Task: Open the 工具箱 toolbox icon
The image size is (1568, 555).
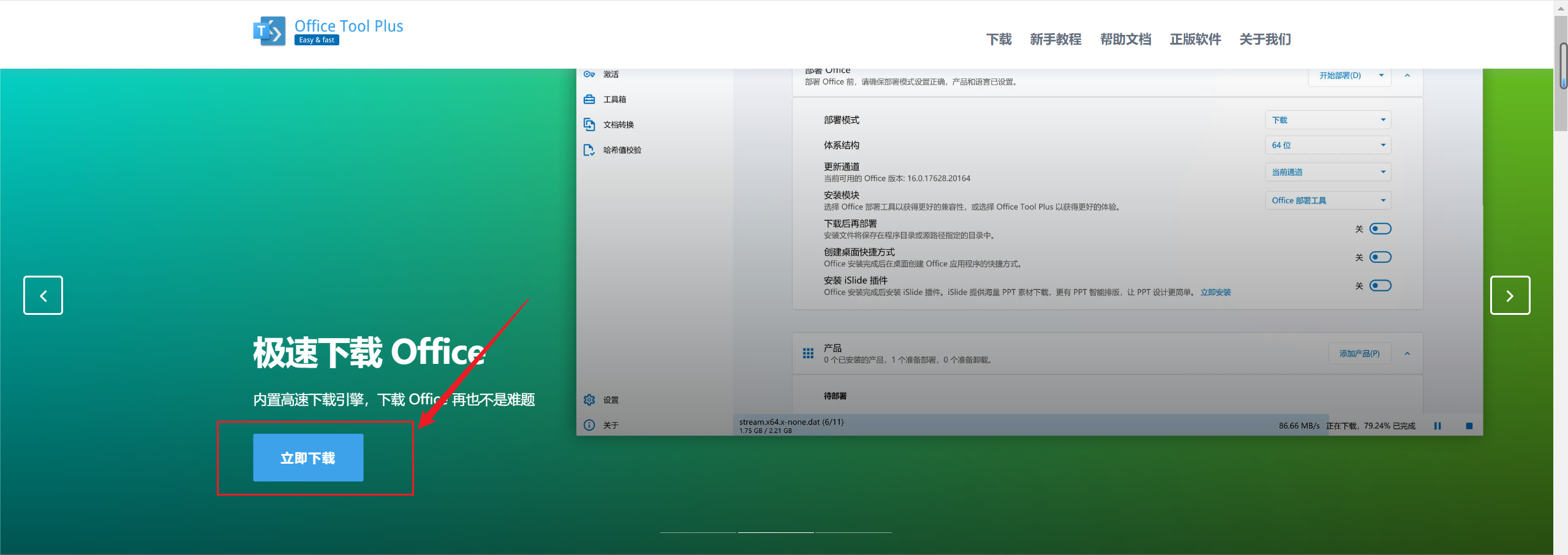Action: [x=589, y=99]
